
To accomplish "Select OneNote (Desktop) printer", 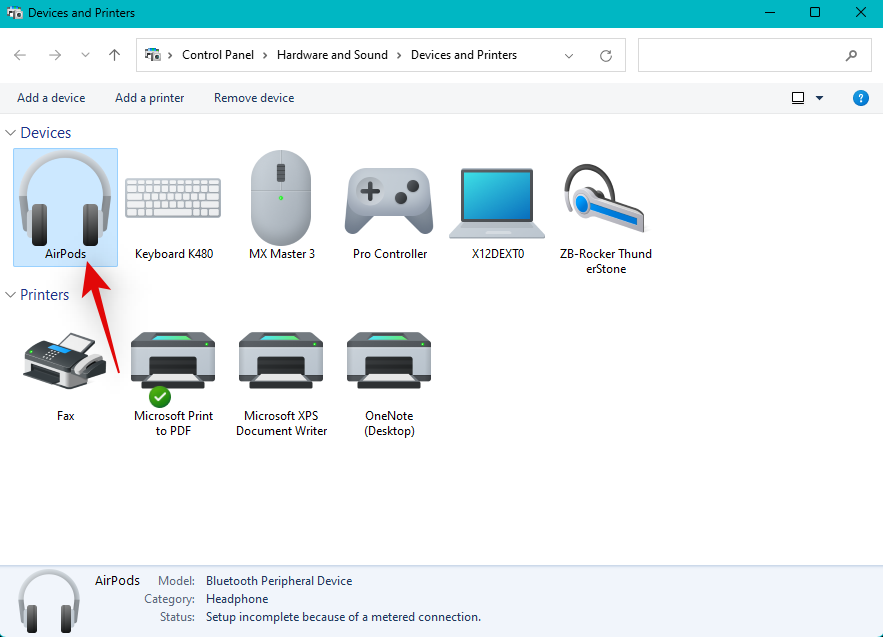I will pyautogui.click(x=389, y=383).
